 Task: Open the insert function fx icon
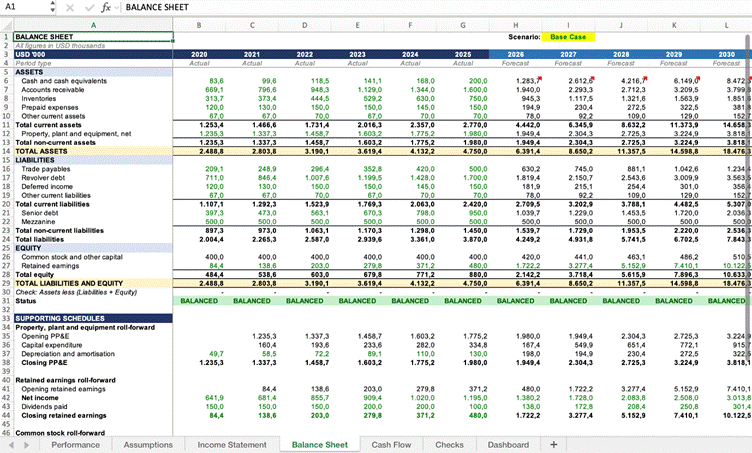point(106,7)
